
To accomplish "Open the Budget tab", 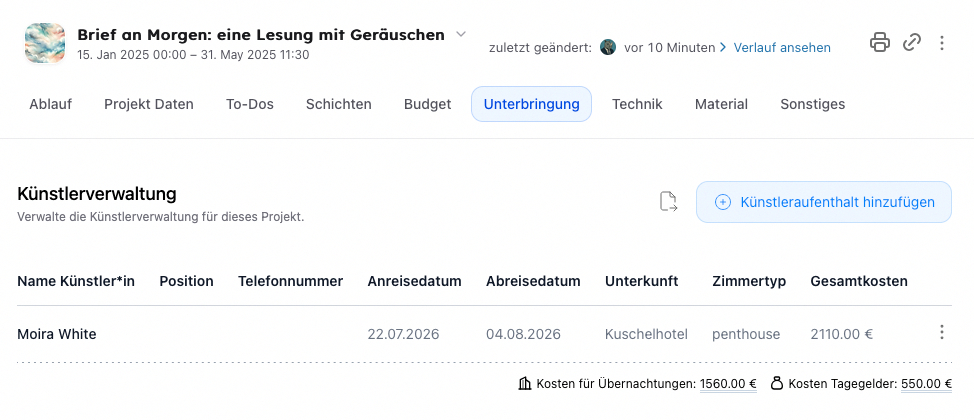I will click(427, 104).
